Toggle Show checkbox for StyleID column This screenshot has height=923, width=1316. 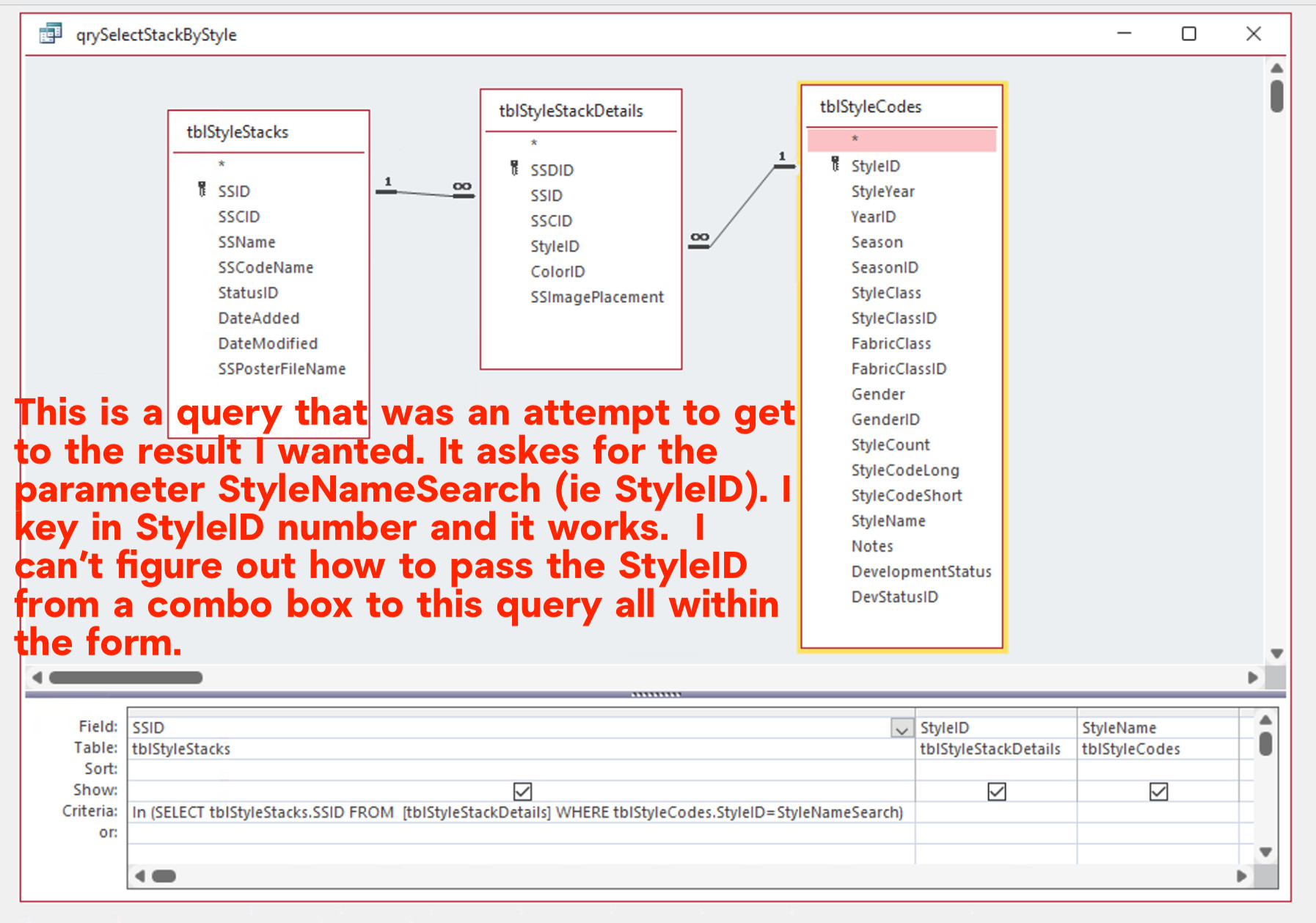pyautogui.click(x=997, y=791)
